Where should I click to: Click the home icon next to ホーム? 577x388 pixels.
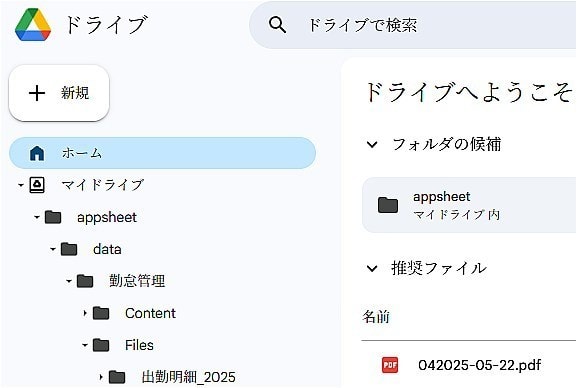pyautogui.click(x=37, y=153)
